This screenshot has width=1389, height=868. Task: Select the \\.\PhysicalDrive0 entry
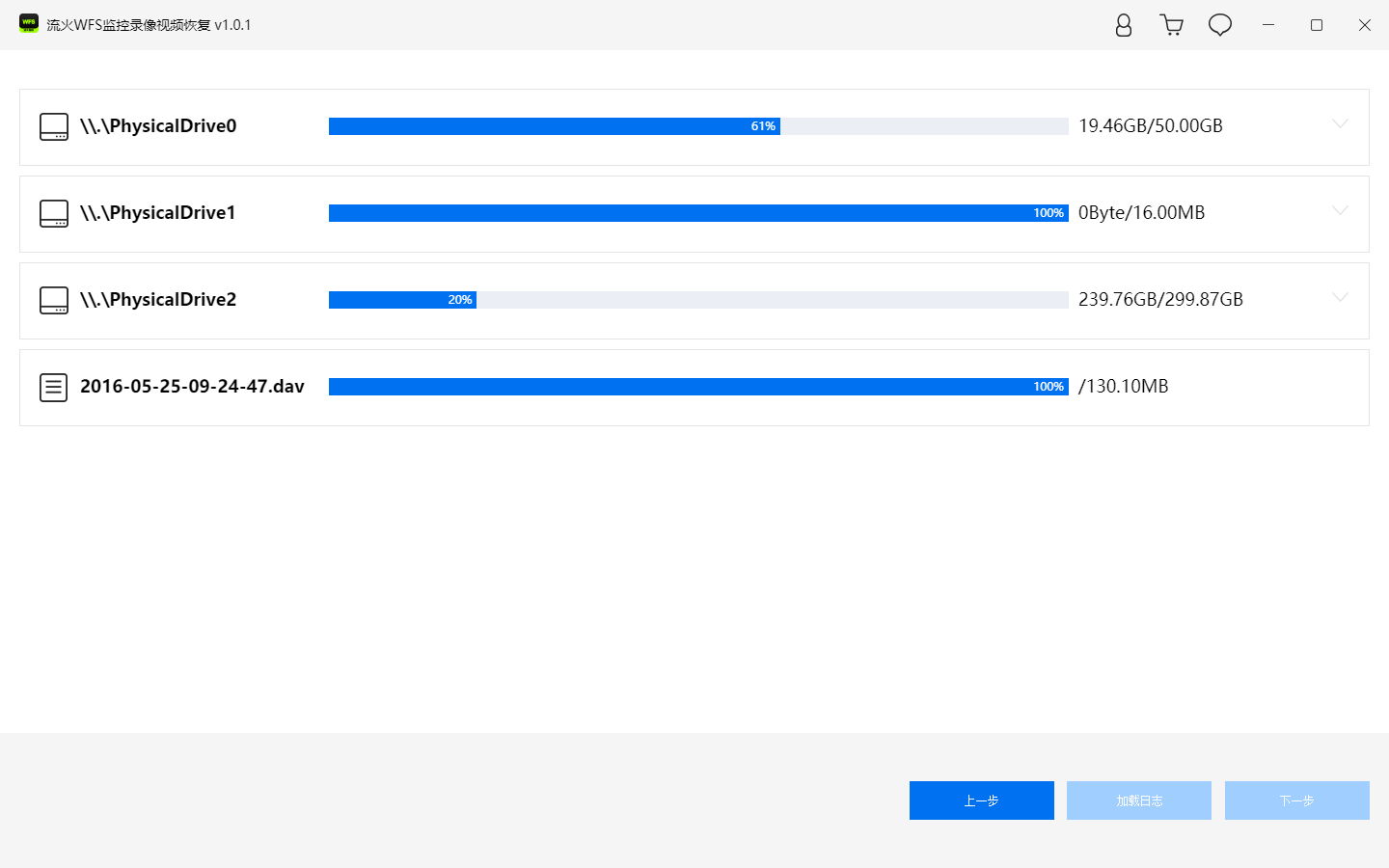[694, 127]
